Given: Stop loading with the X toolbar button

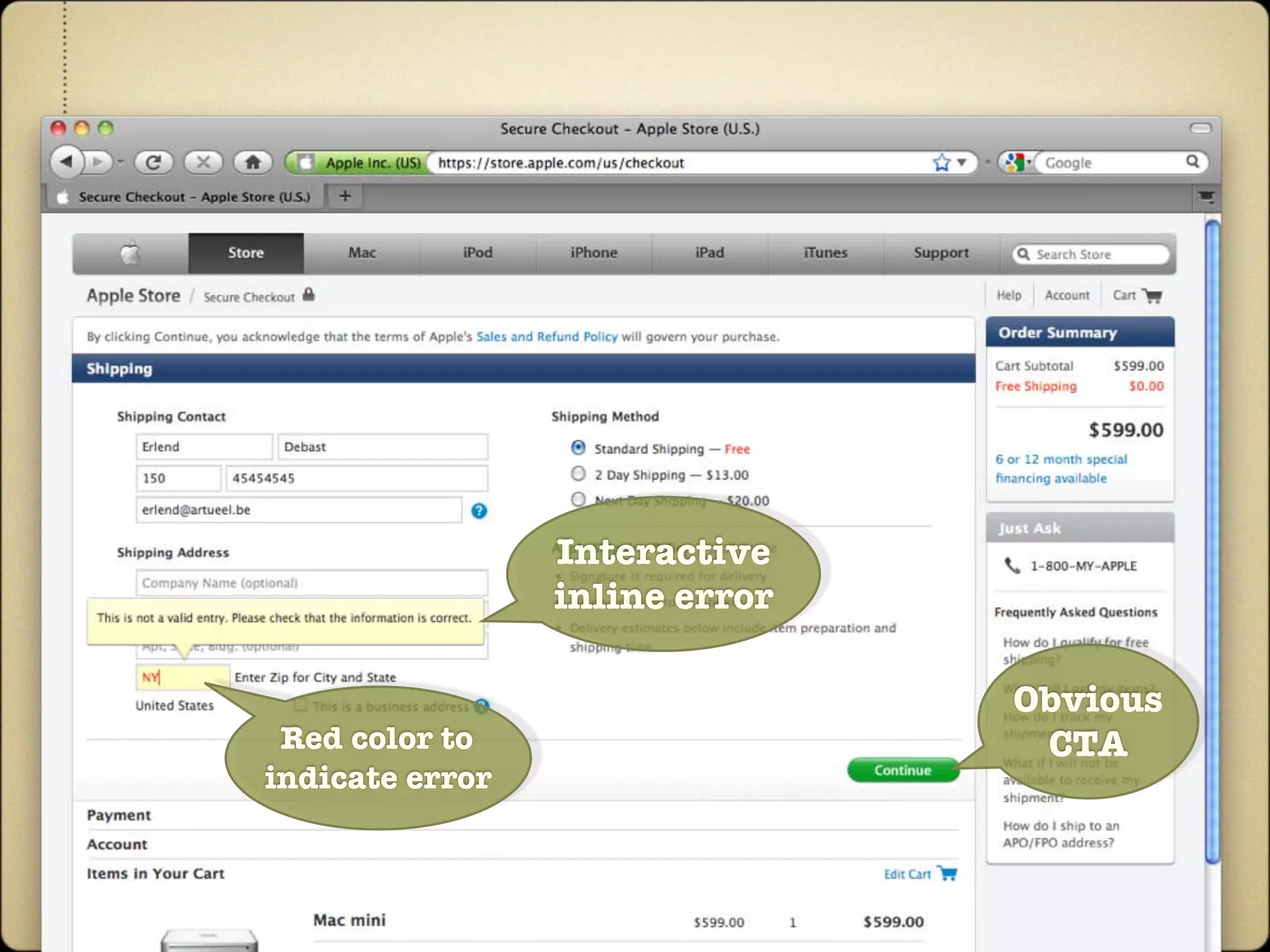Looking at the screenshot, I should 203,162.
